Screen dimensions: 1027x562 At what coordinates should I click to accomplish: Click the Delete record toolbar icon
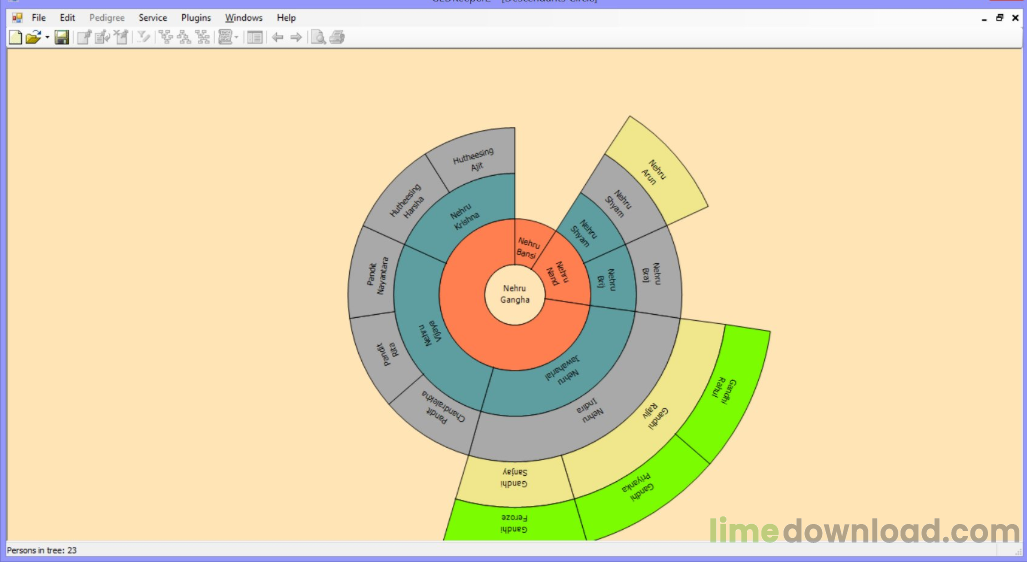coord(121,37)
